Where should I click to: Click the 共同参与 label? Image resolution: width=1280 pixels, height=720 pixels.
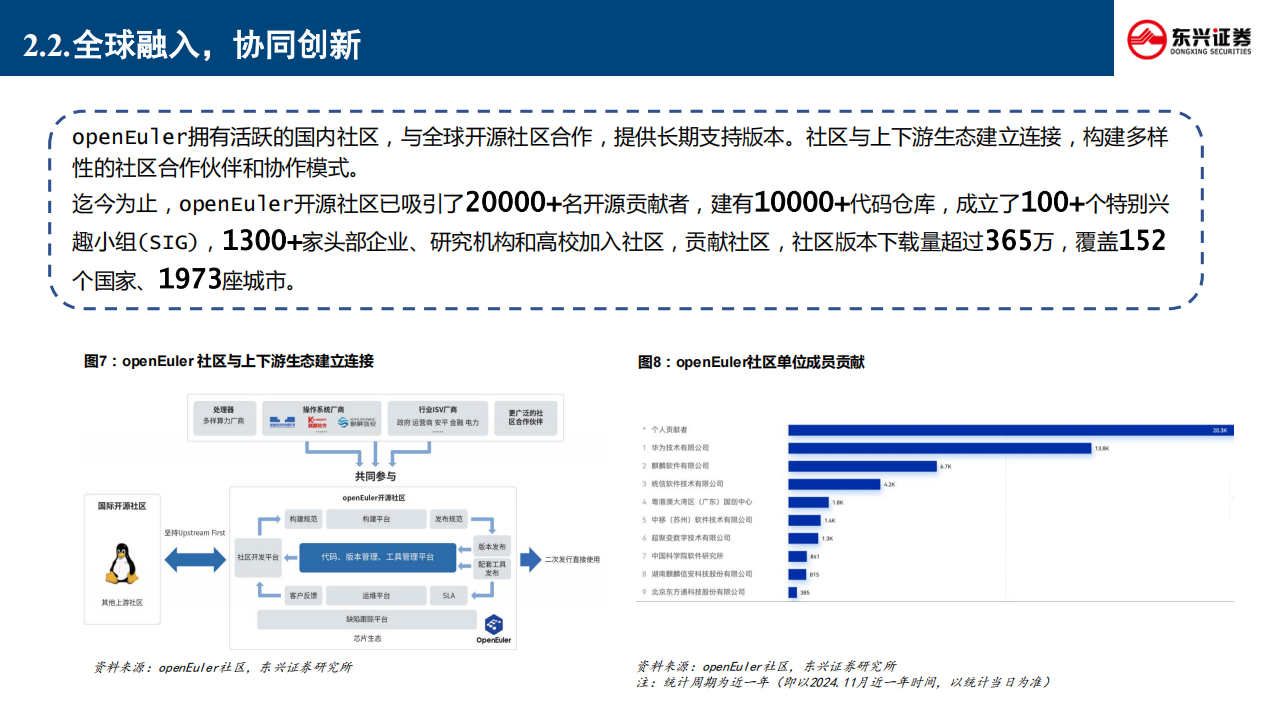tap(375, 477)
